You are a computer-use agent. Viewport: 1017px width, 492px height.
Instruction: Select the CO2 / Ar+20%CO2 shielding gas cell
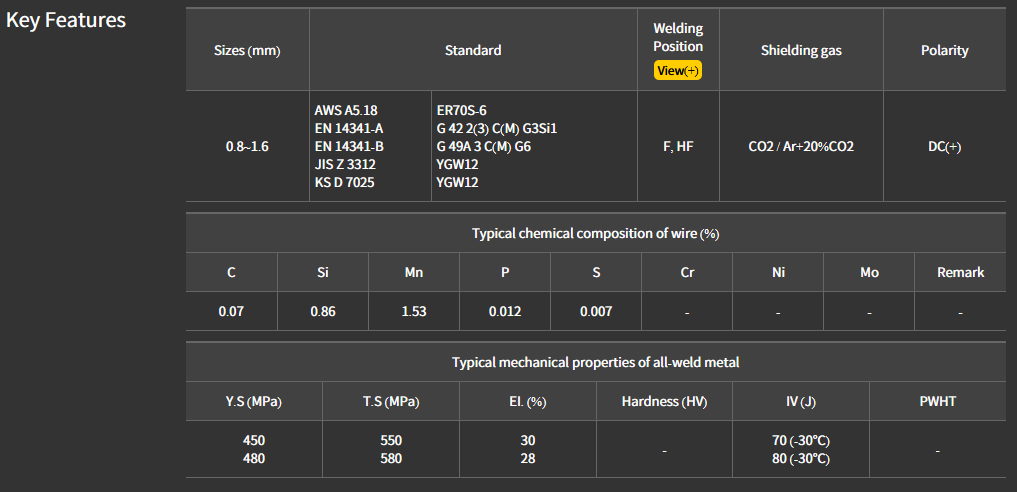(801, 146)
